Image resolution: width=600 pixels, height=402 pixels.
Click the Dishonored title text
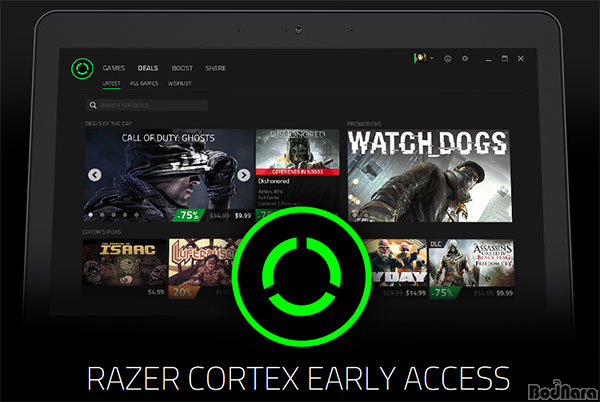tap(274, 181)
